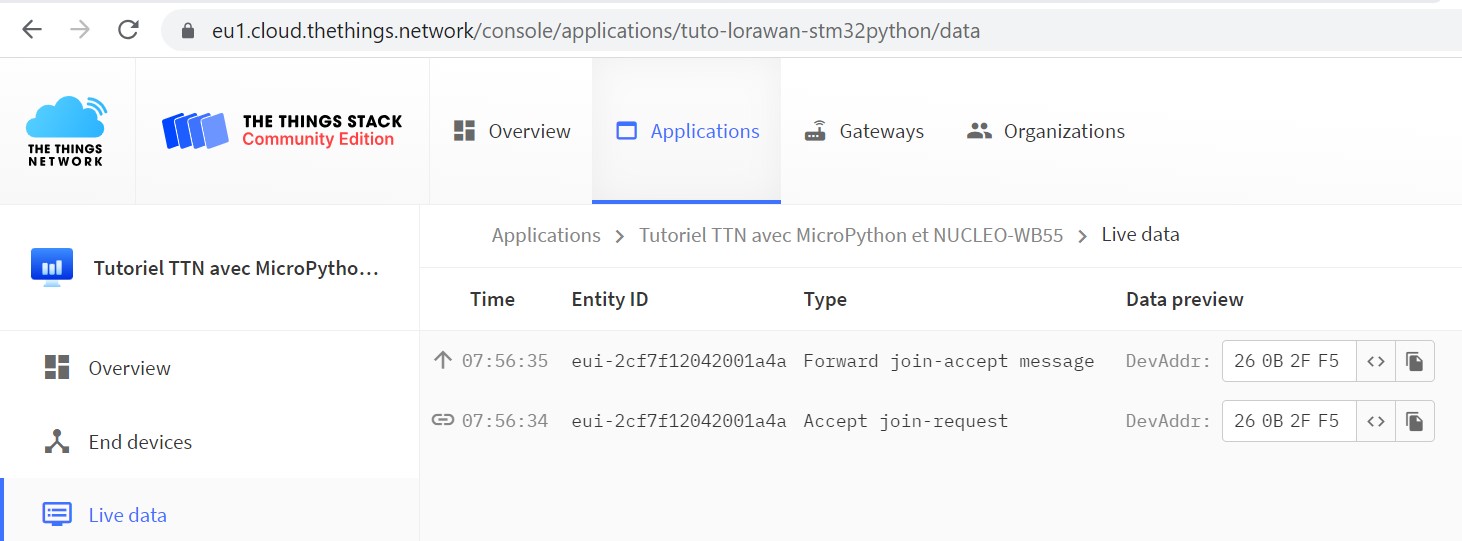Click the sidebar Overview dashboard icon
This screenshot has width=1462, height=541.
pyautogui.click(x=57, y=367)
